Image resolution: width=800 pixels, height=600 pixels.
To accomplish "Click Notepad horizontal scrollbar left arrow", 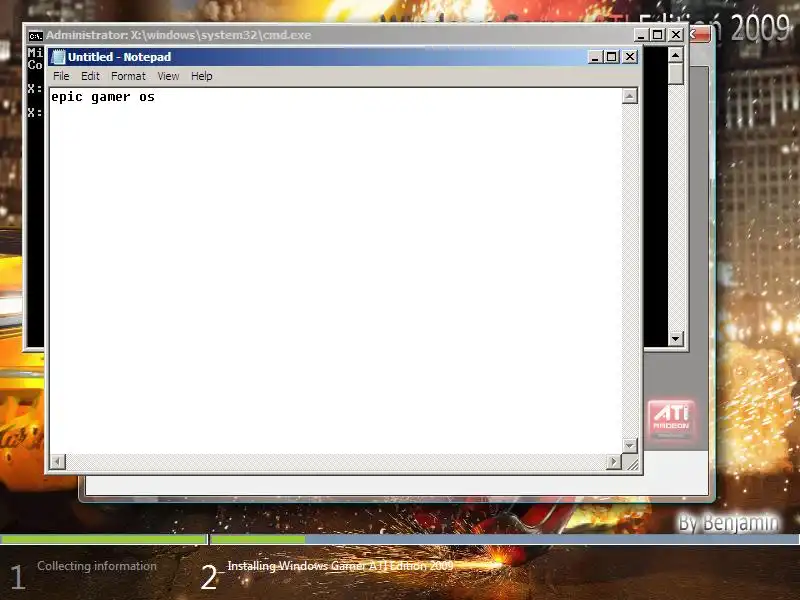I will (58, 462).
